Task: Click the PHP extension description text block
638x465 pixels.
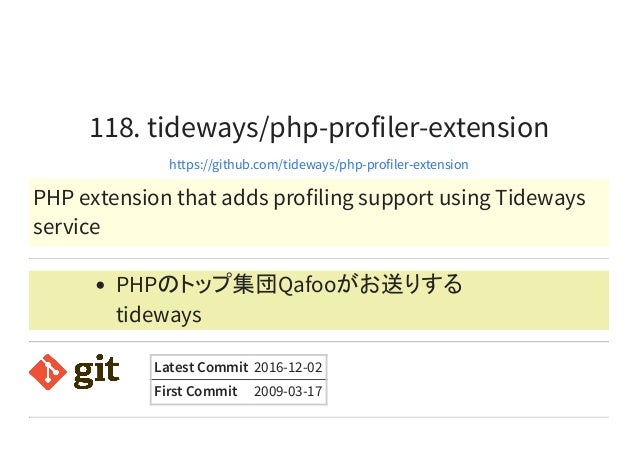Action: tap(319, 212)
